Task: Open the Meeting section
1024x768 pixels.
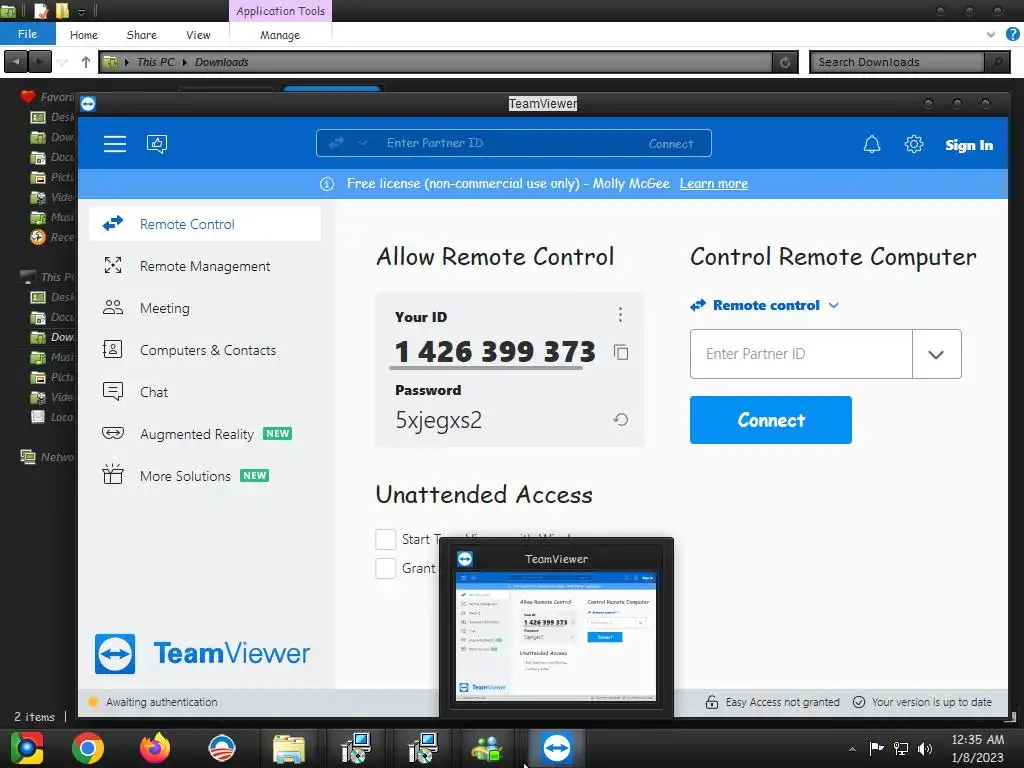Action: 205,308
